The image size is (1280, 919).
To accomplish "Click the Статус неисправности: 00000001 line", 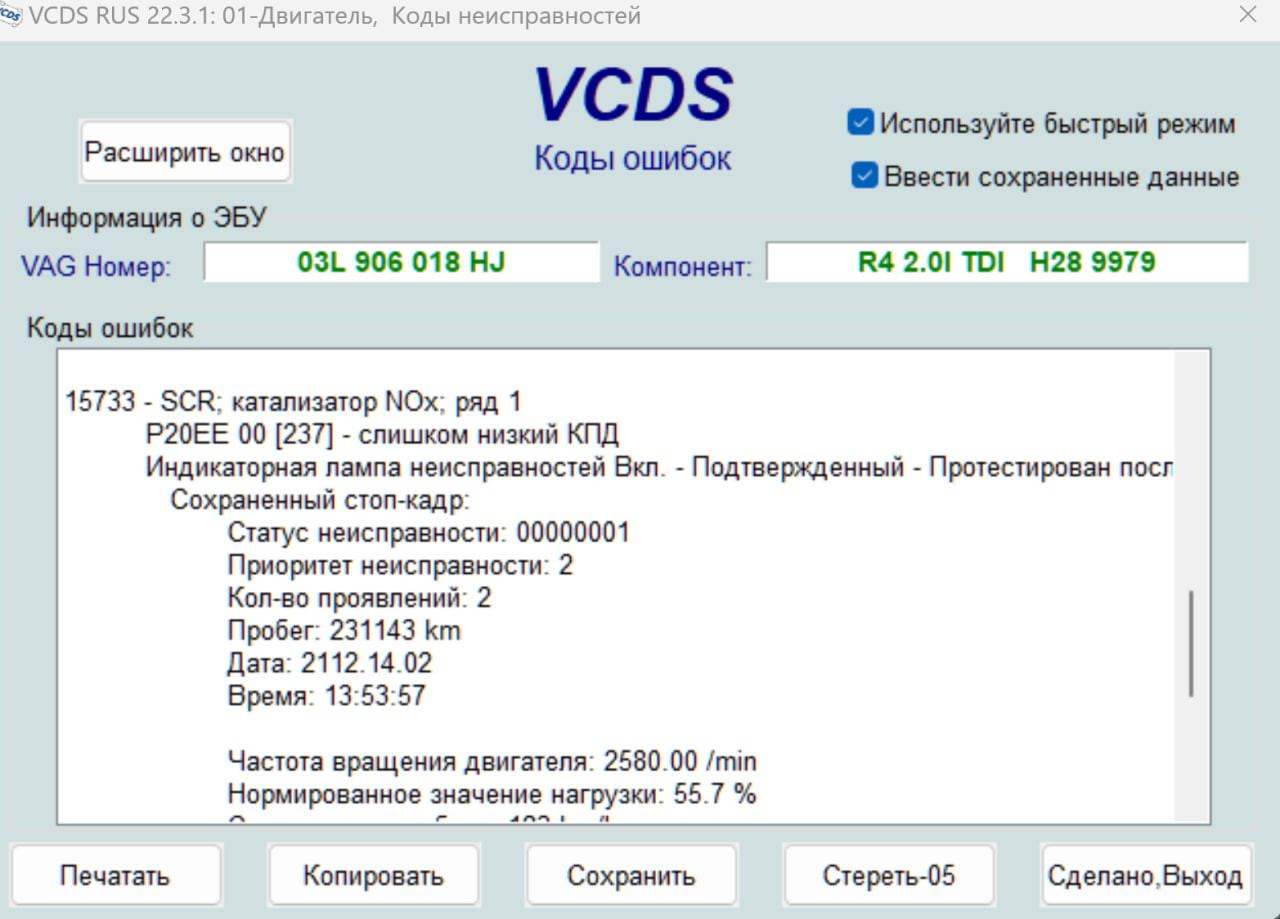I will [x=428, y=533].
